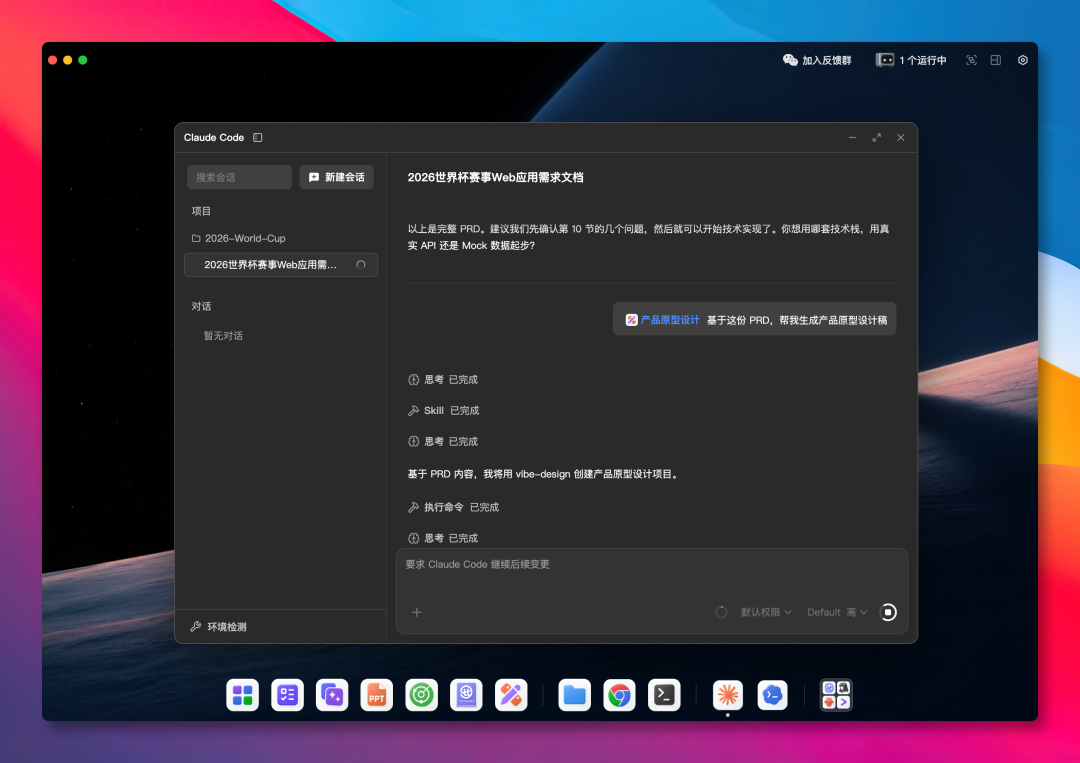Launch Chrome from the dock
This screenshot has height=763, width=1080.
pyautogui.click(x=619, y=696)
